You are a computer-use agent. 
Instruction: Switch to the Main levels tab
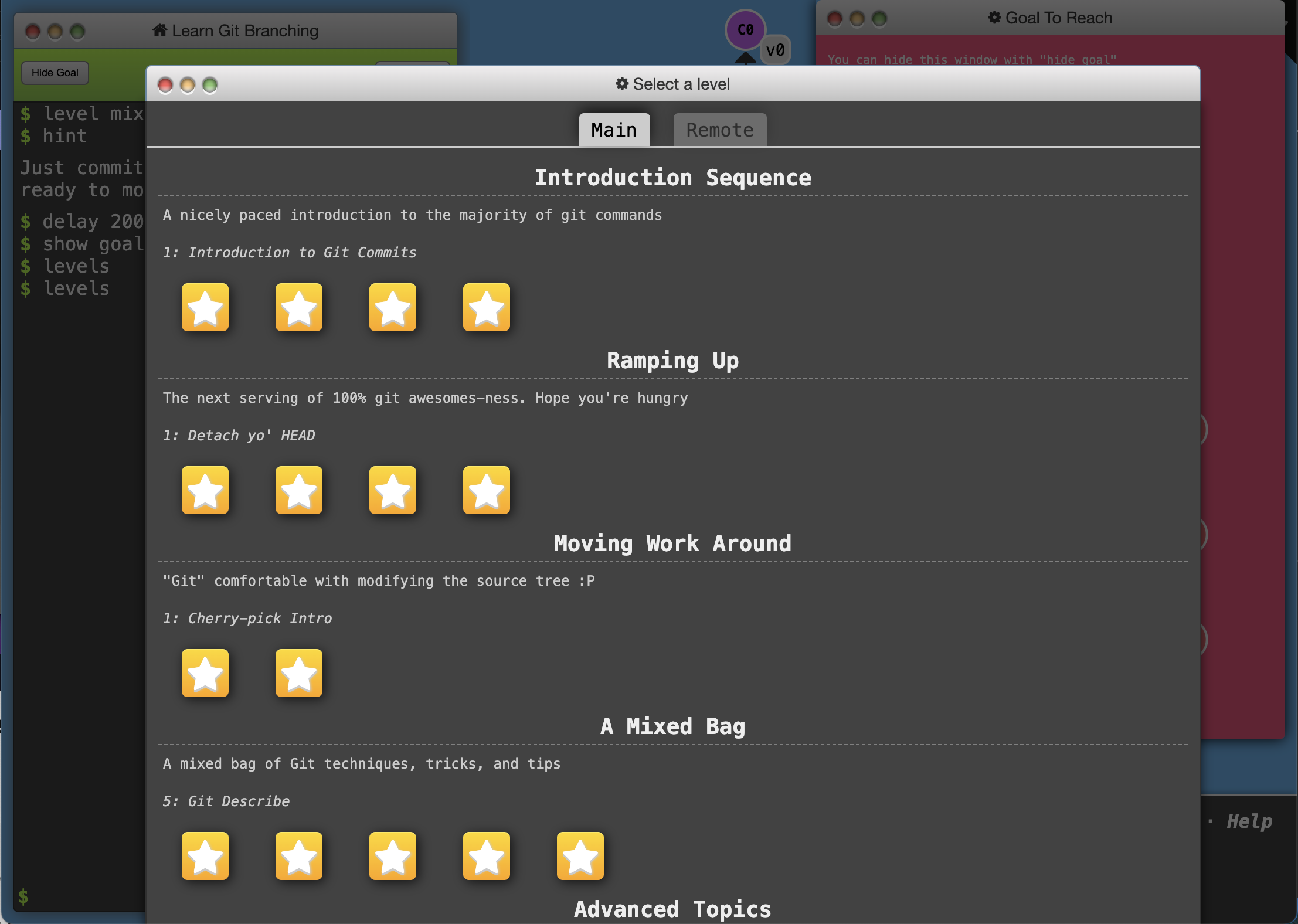coord(614,130)
